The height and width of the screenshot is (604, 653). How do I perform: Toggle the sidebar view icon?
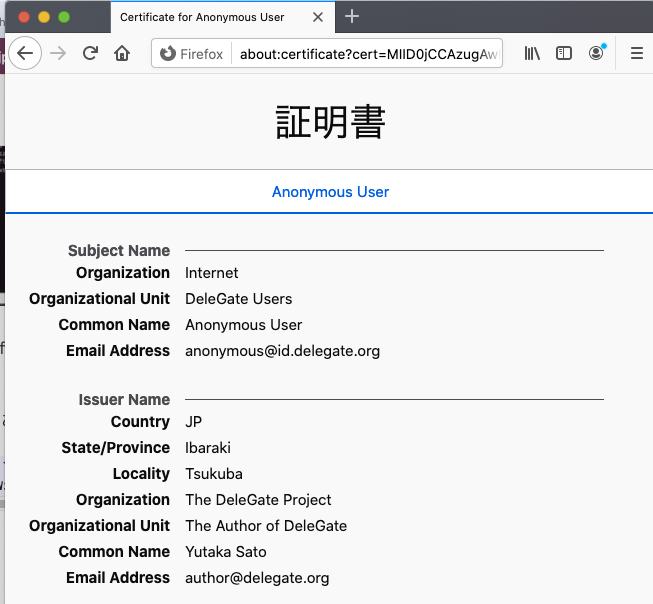pyautogui.click(x=564, y=54)
